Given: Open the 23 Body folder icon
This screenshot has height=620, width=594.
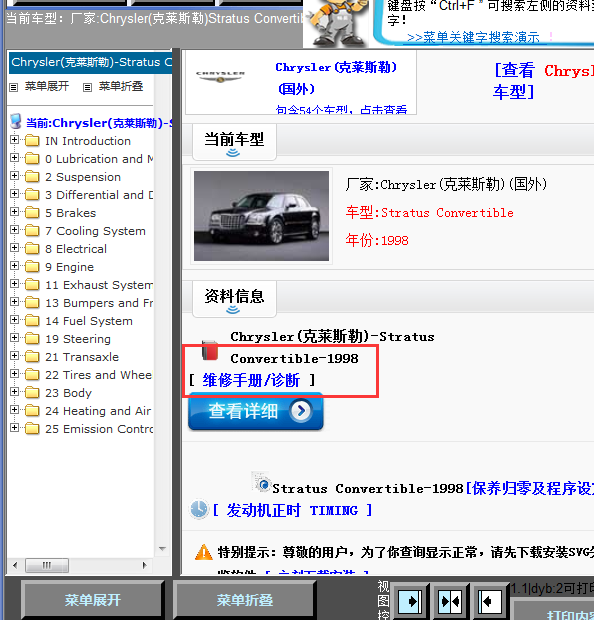Looking at the screenshot, I should 32,393.
